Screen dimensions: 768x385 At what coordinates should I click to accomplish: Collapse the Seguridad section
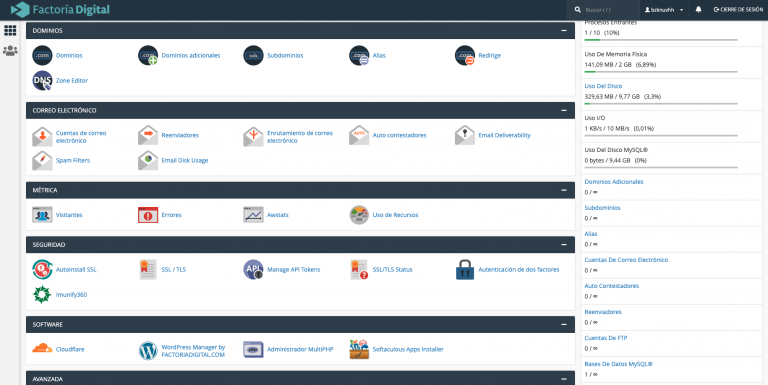(564, 244)
